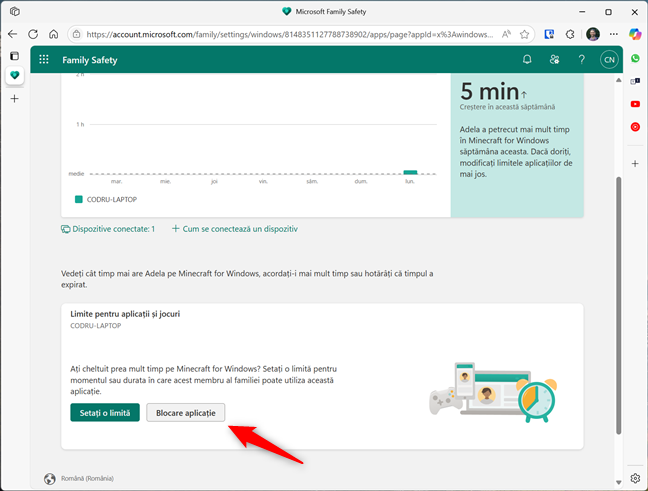Open the workspaces icon in title bar
This screenshot has height=491, width=648.
(x=15, y=12)
